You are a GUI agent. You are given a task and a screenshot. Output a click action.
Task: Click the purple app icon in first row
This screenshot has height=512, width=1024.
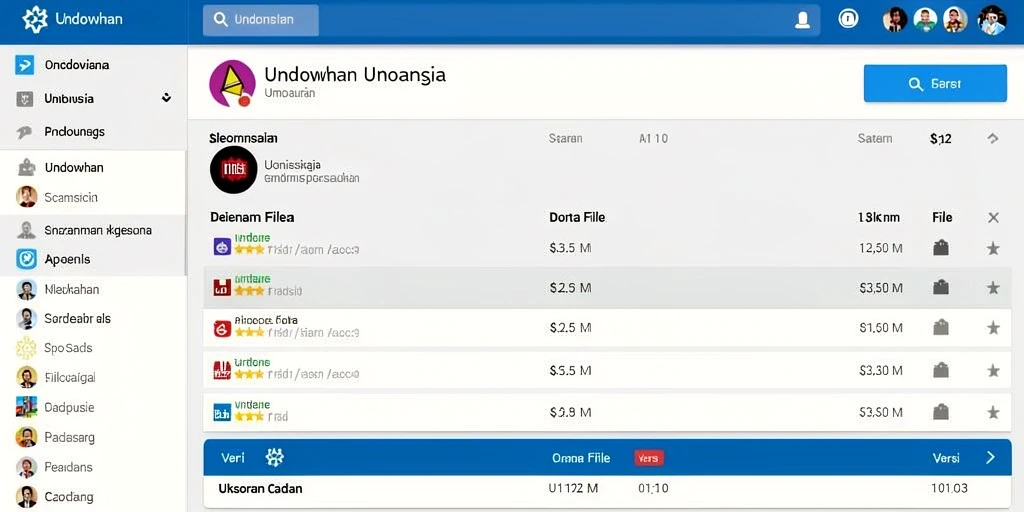pyautogui.click(x=222, y=246)
